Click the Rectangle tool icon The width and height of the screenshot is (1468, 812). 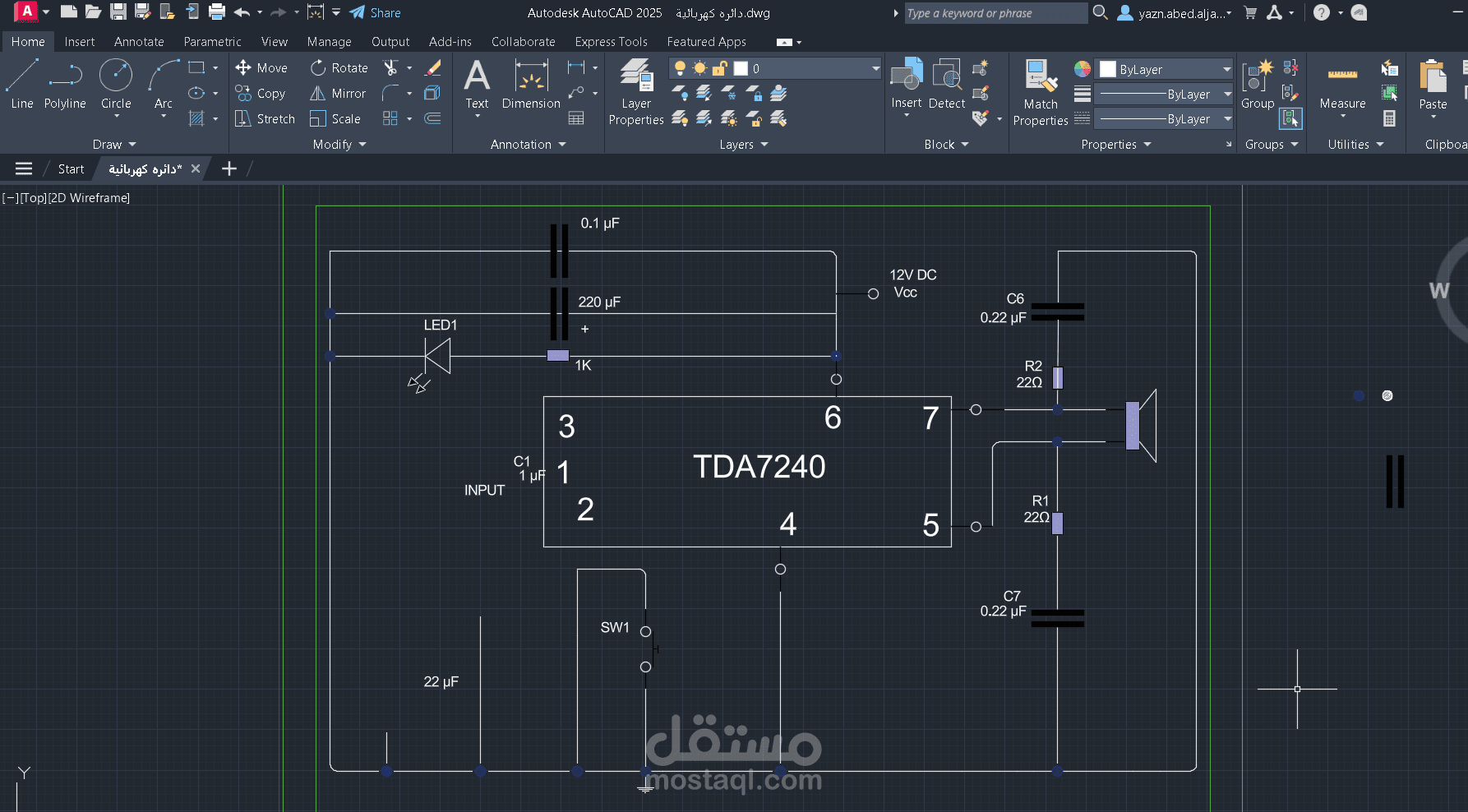pyautogui.click(x=196, y=67)
